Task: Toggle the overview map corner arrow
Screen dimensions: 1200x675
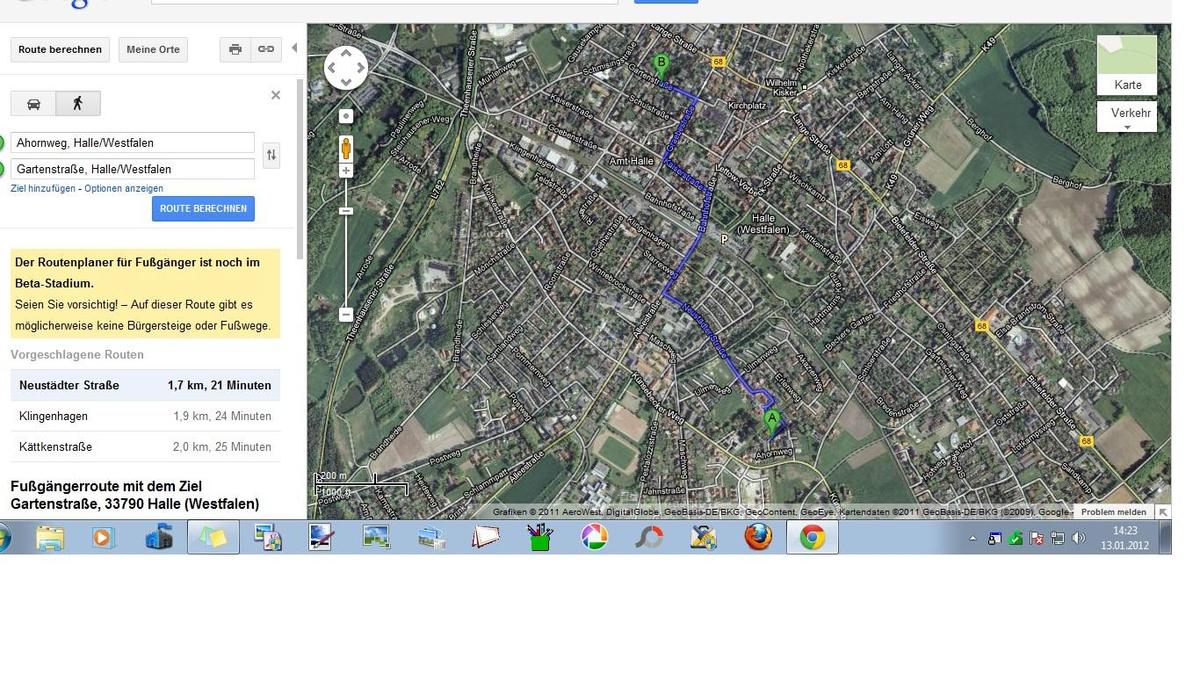Action: (x=1163, y=512)
